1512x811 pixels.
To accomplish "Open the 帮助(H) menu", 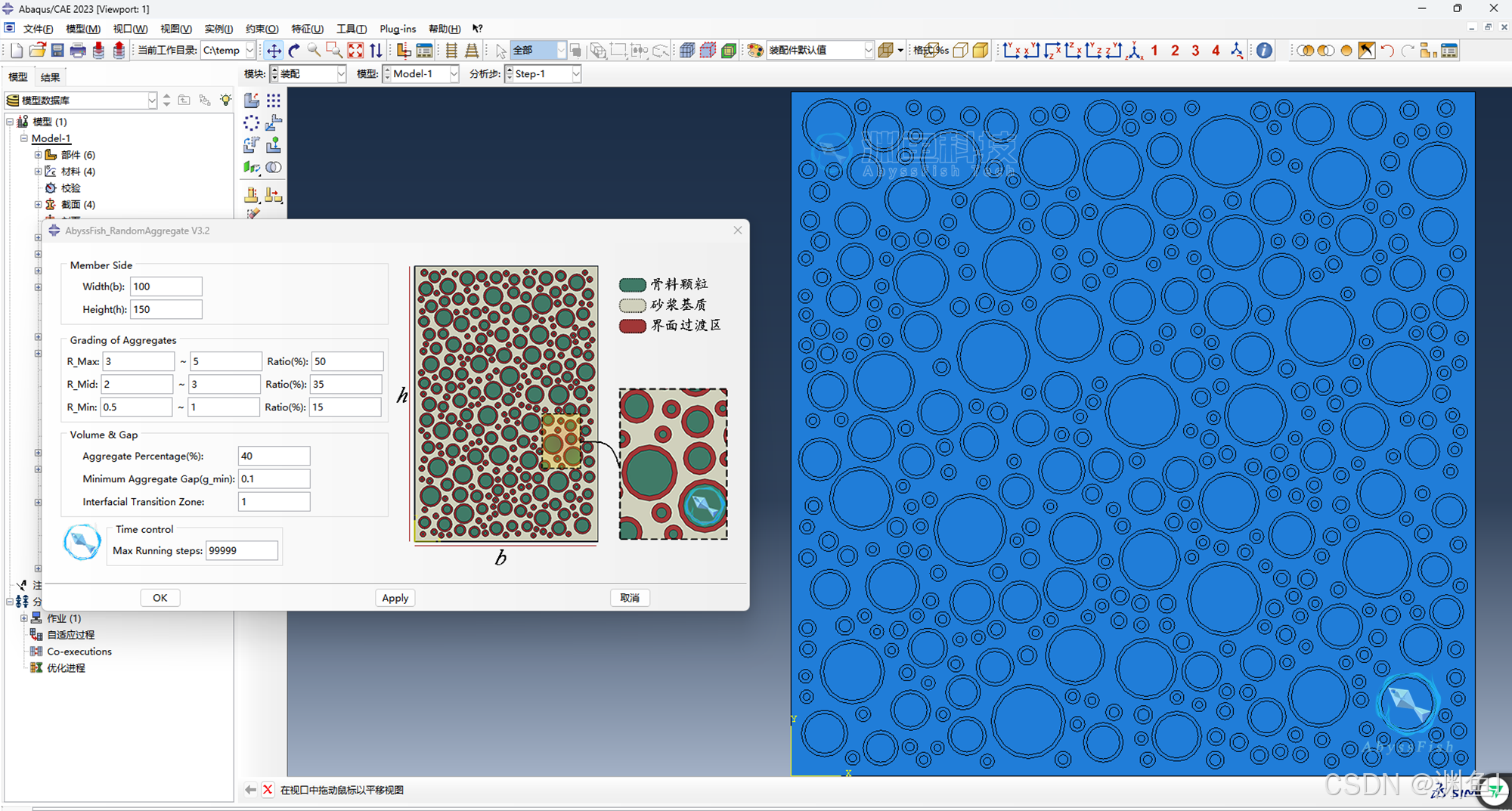I will tap(444, 29).
